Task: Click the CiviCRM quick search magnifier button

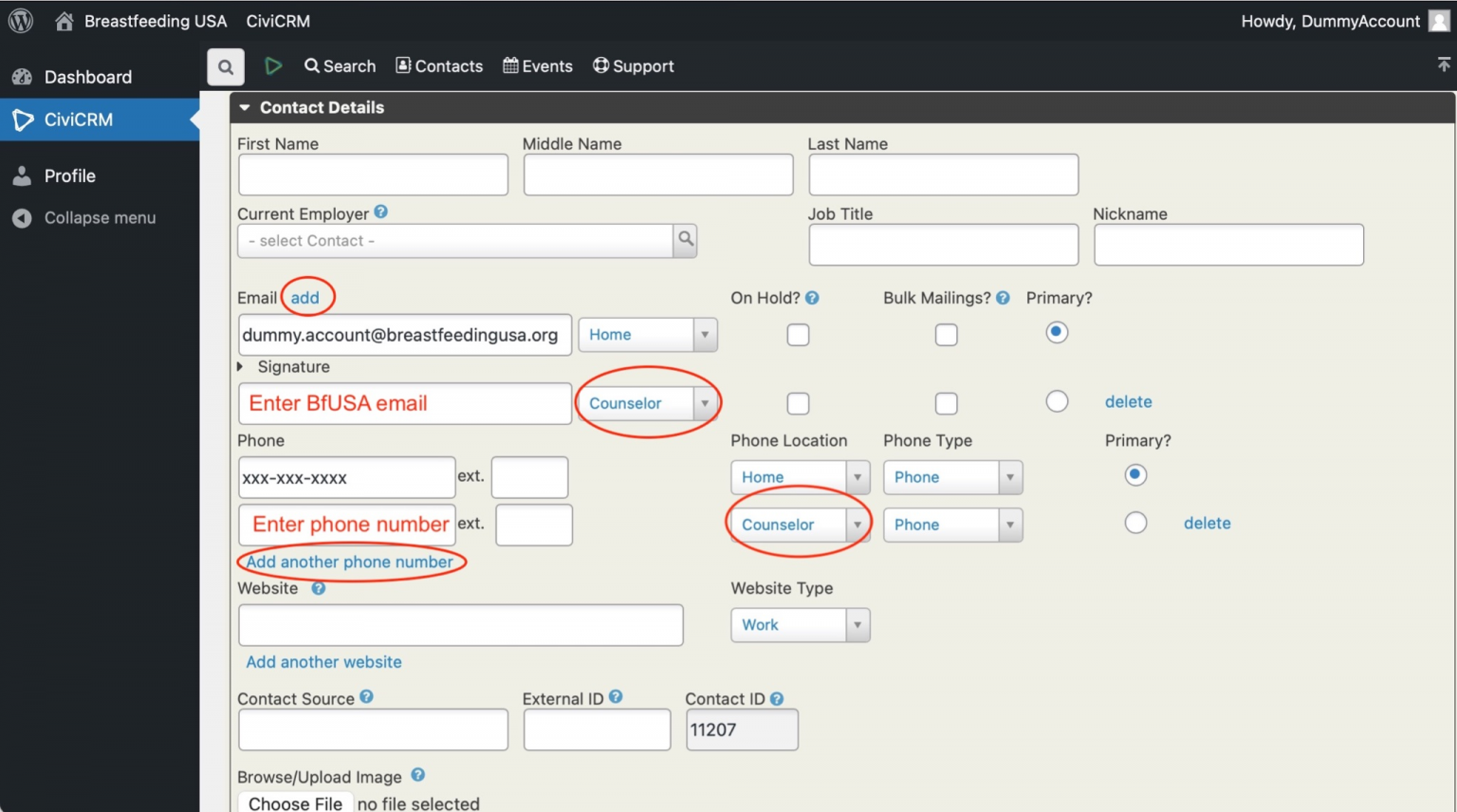Action: pyautogui.click(x=226, y=66)
